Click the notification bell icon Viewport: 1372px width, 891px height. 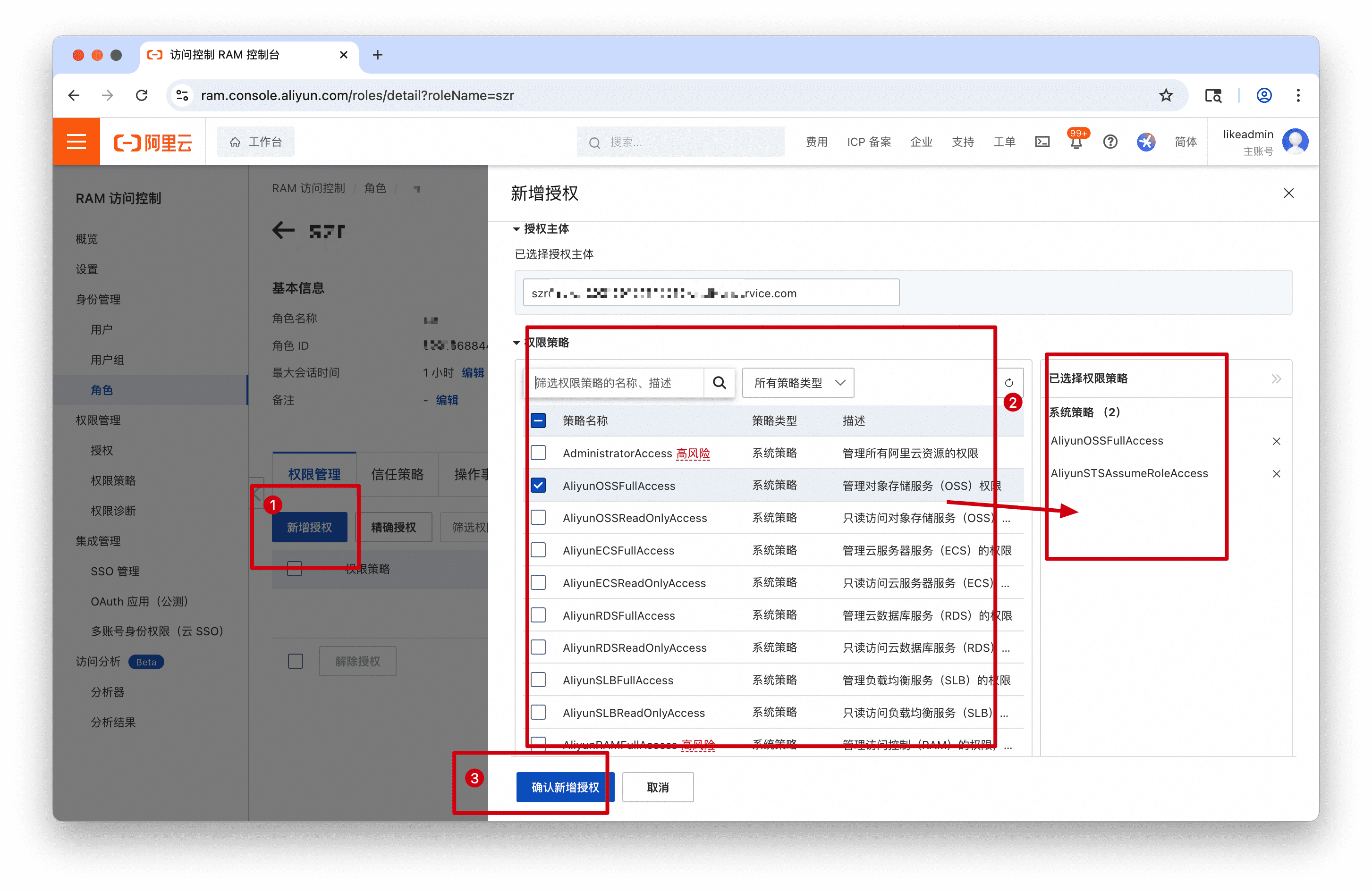tap(1076, 143)
